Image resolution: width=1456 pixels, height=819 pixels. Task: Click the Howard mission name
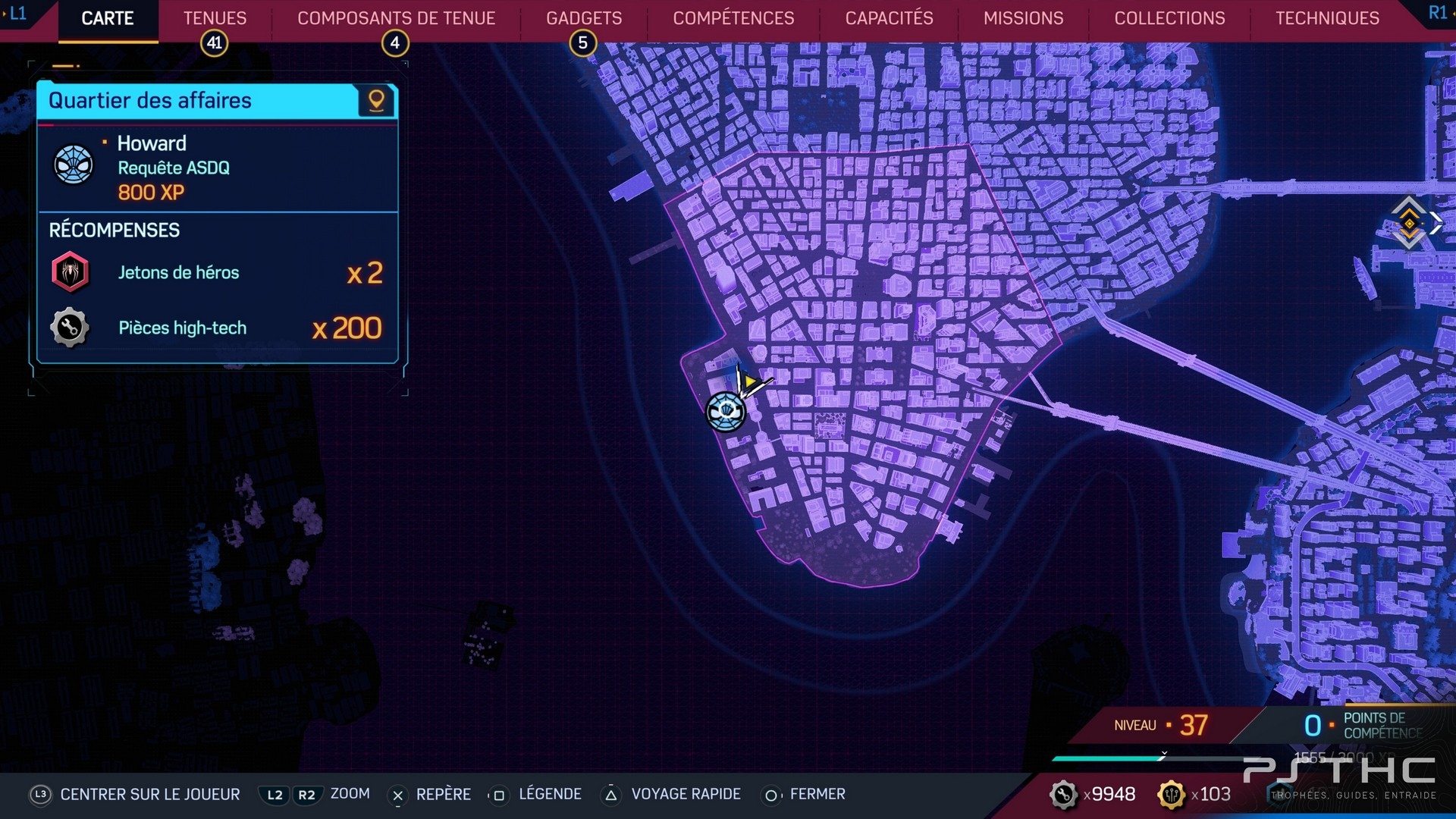(152, 143)
